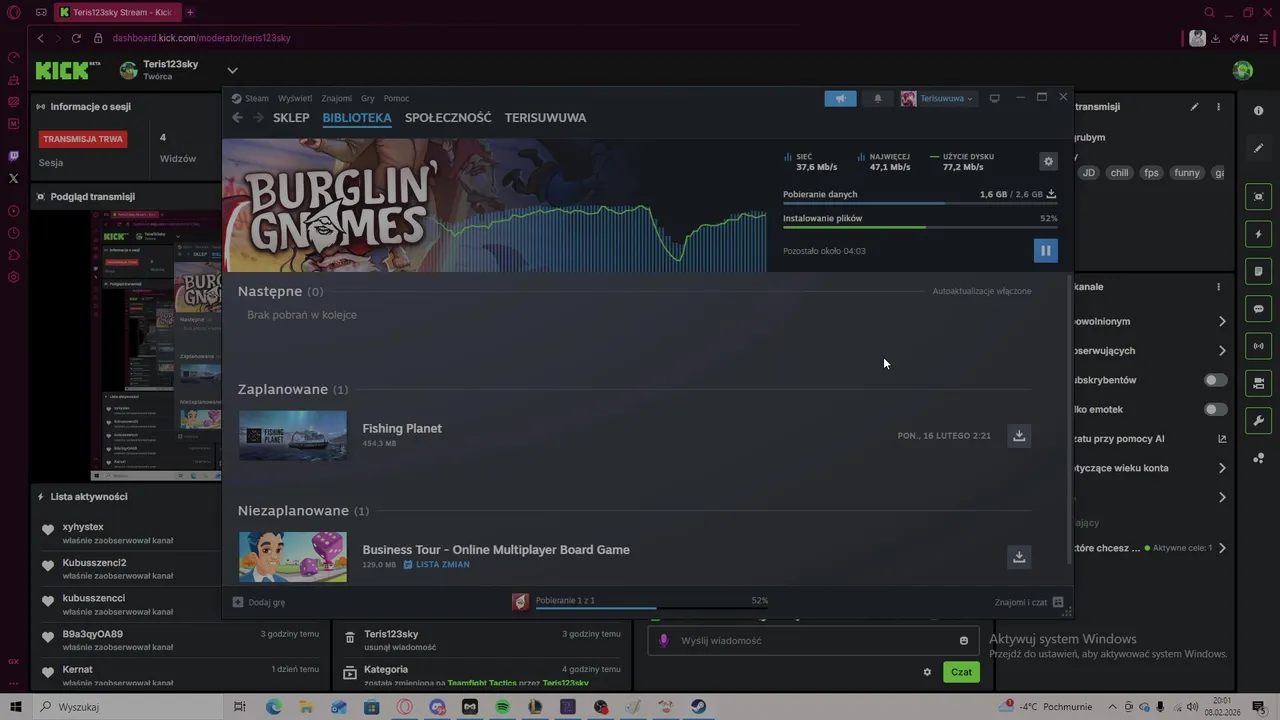Expand powolnionym chat setting chevron

click(x=1222, y=322)
